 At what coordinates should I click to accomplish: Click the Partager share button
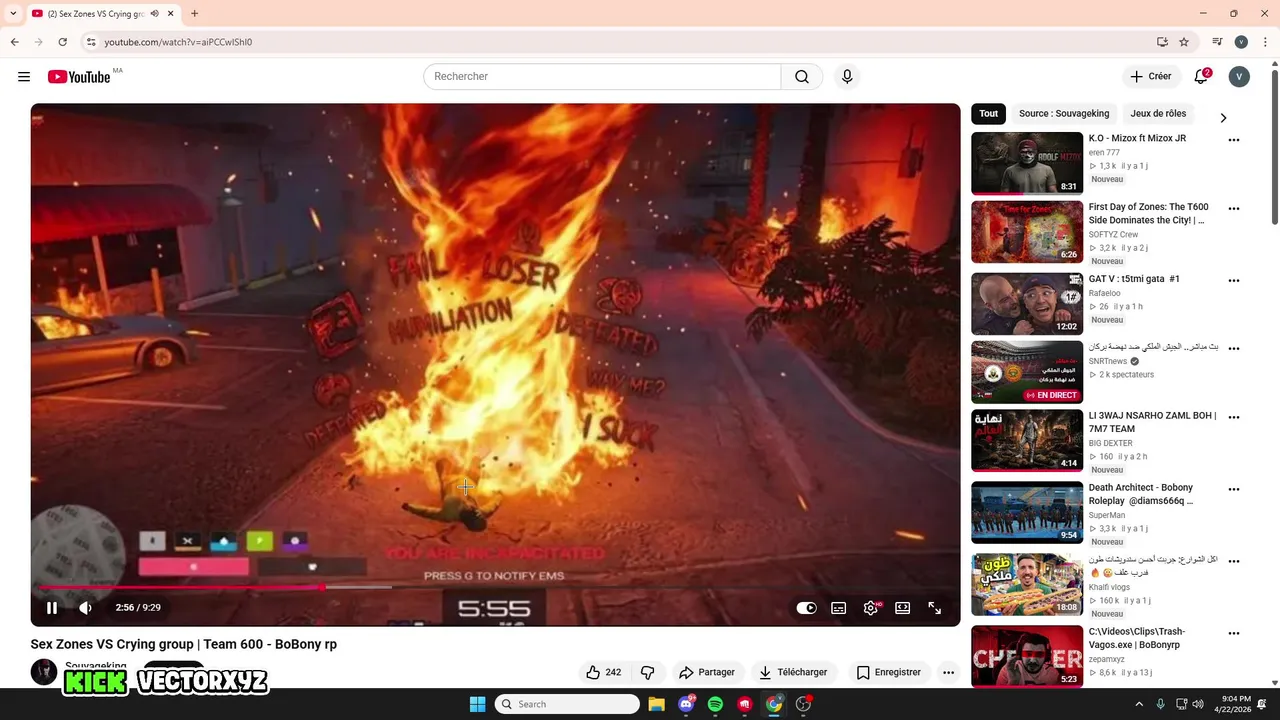click(x=706, y=673)
